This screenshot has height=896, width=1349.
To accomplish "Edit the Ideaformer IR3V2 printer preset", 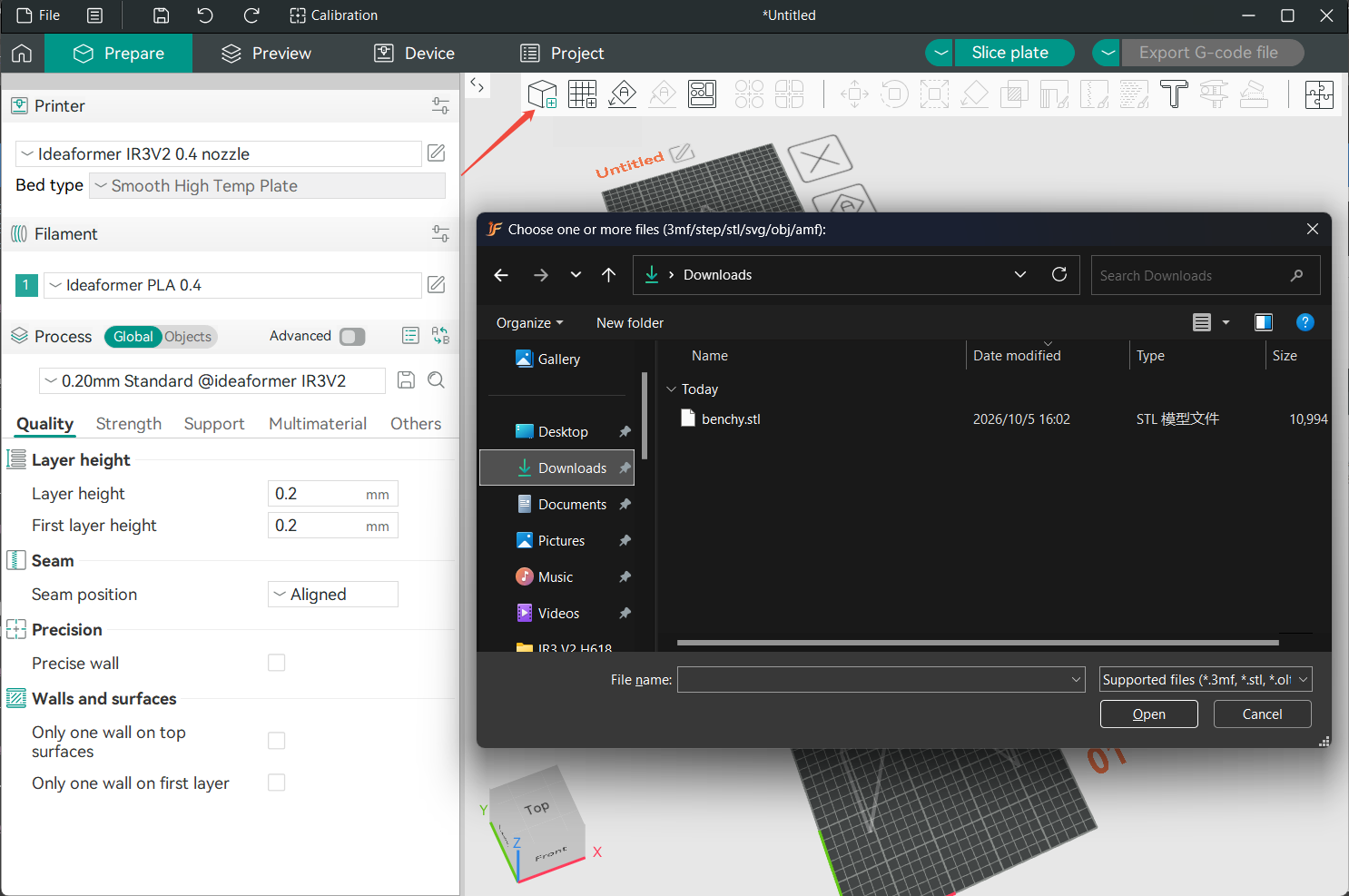I will (437, 153).
